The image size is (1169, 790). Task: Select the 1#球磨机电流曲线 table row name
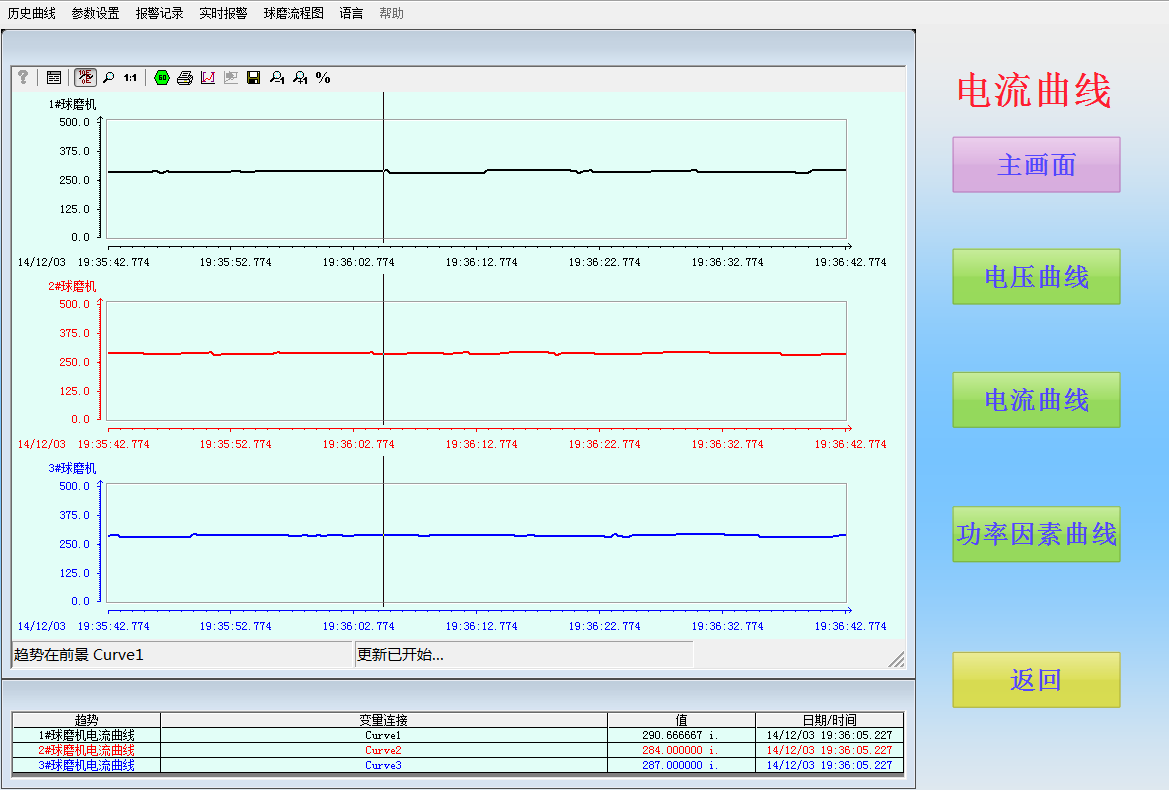pyautogui.click(x=86, y=736)
